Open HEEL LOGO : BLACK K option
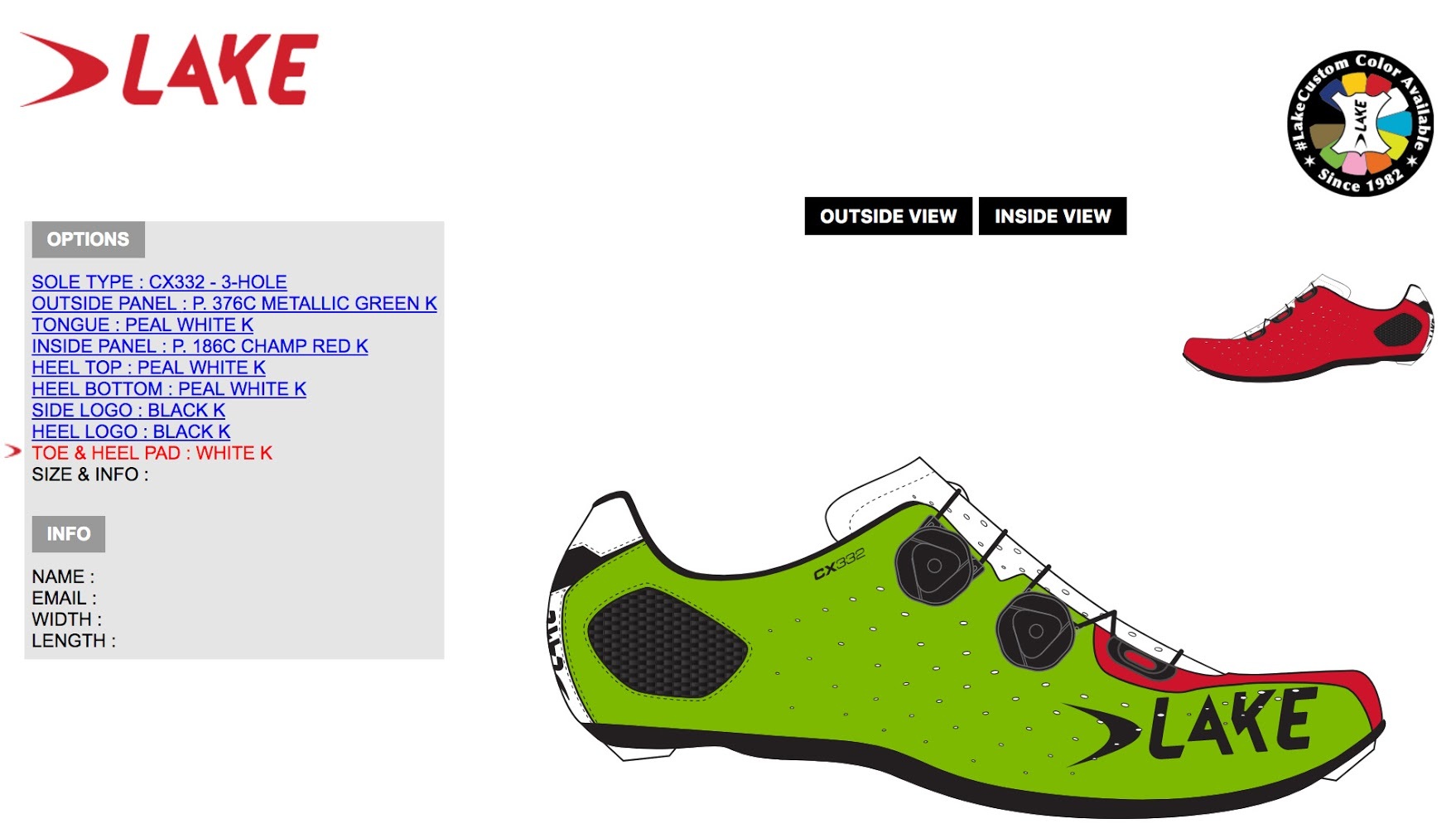 pos(131,432)
